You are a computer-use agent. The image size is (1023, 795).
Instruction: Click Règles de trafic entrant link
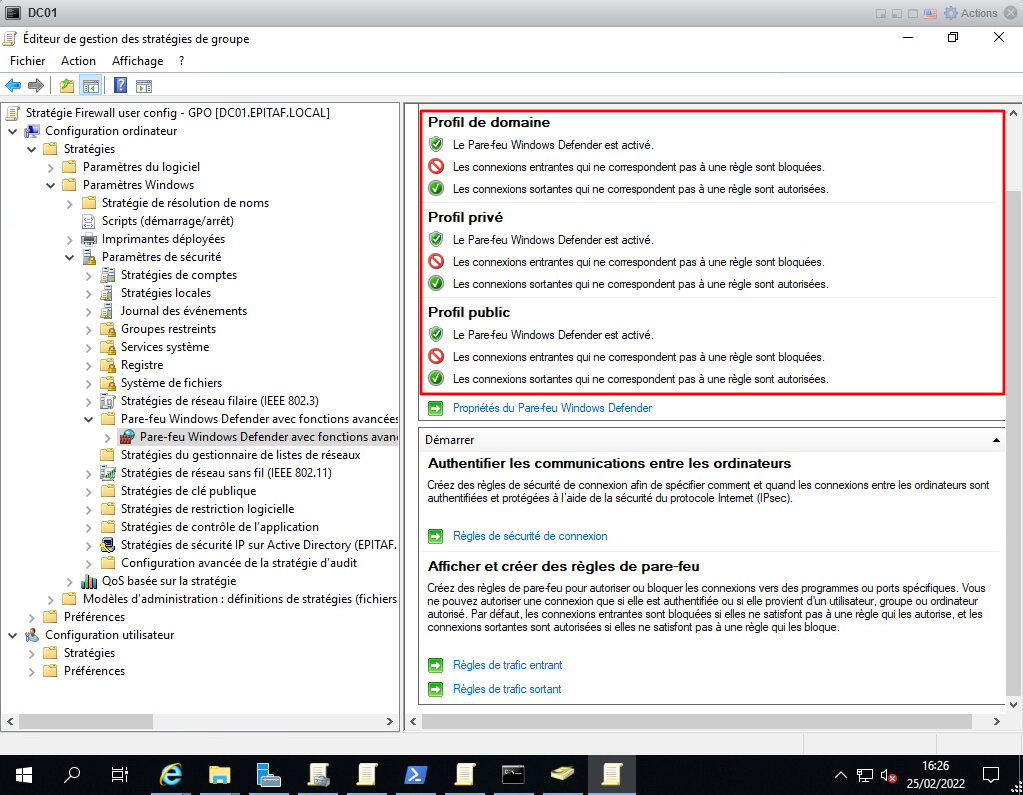click(507, 665)
